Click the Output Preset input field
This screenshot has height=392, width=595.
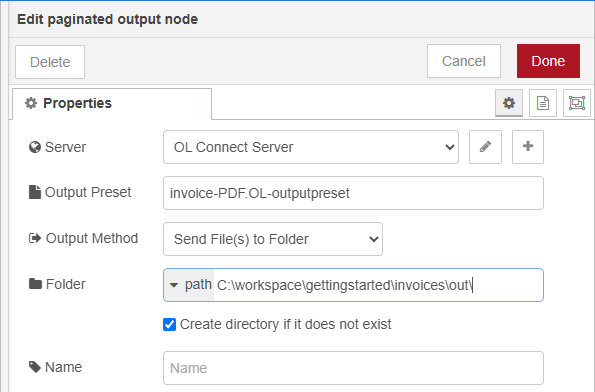(x=353, y=193)
